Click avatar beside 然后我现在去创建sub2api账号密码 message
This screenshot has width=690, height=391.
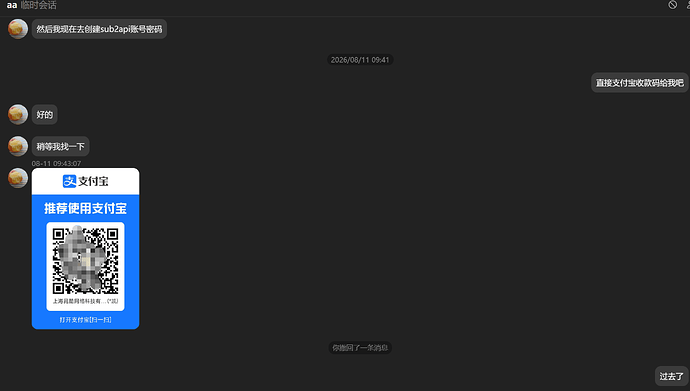tap(18, 29)
